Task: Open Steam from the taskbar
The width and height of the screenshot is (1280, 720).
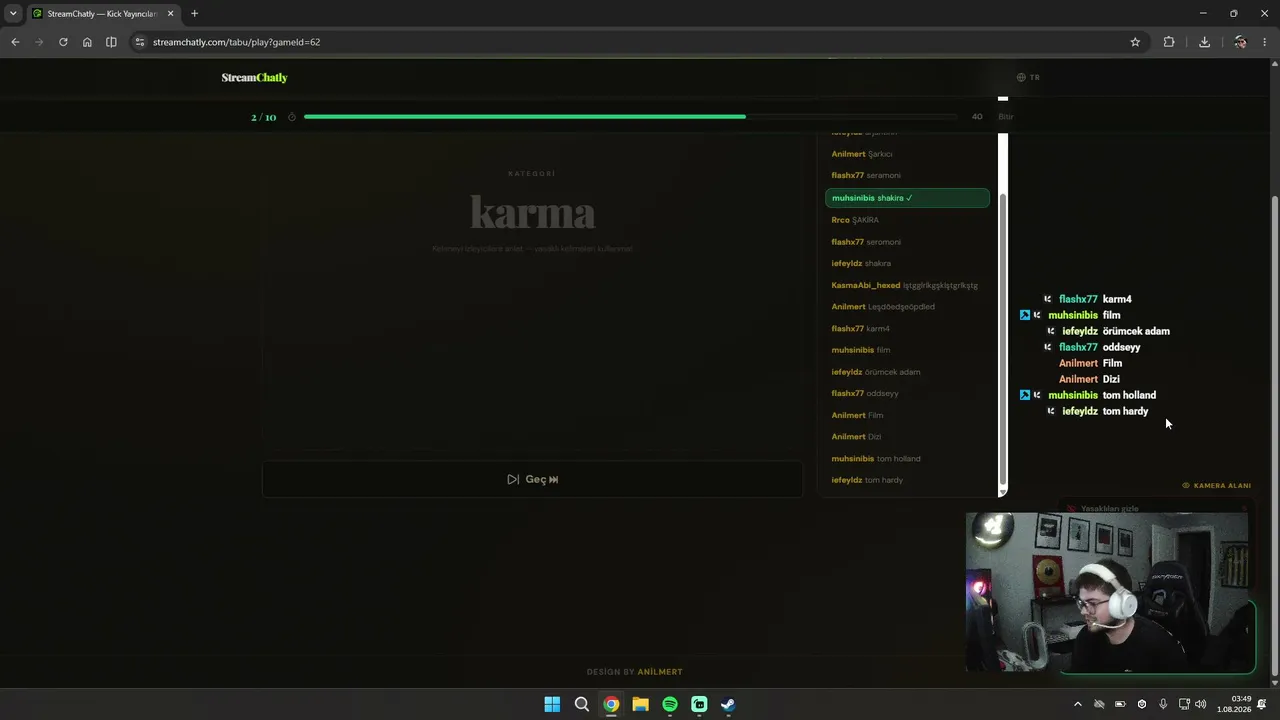Action: [728, 704]
